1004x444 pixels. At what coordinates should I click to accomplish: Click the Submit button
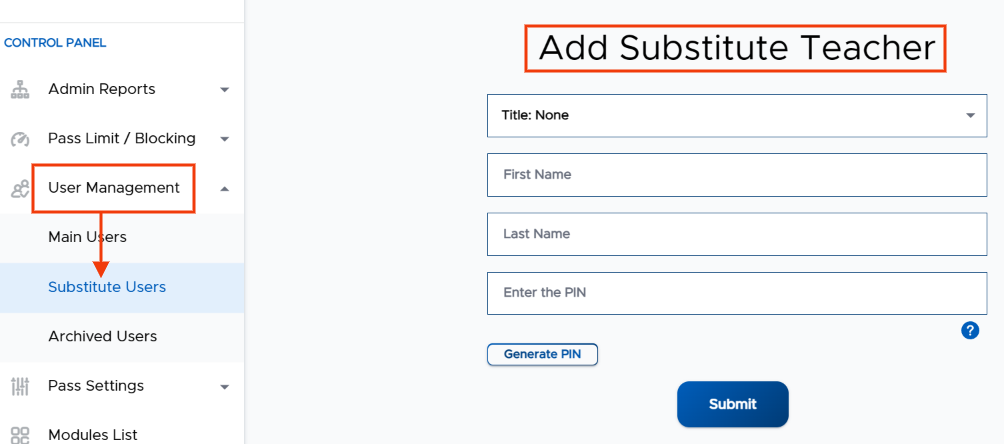click(733, 404)
